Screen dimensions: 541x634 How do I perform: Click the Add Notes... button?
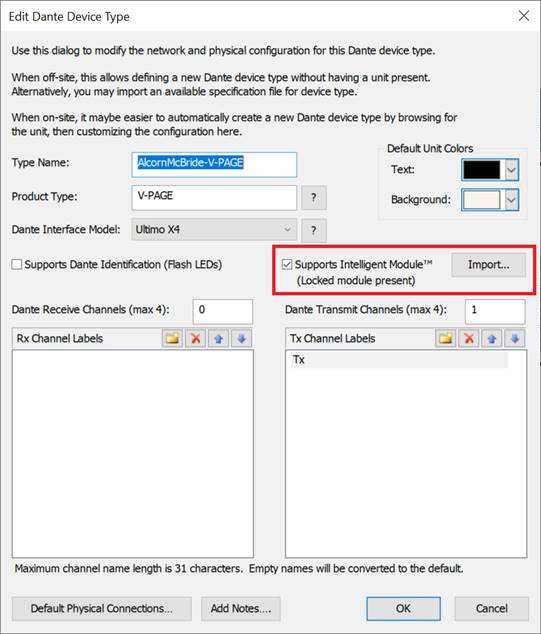(x=241, y=609)
